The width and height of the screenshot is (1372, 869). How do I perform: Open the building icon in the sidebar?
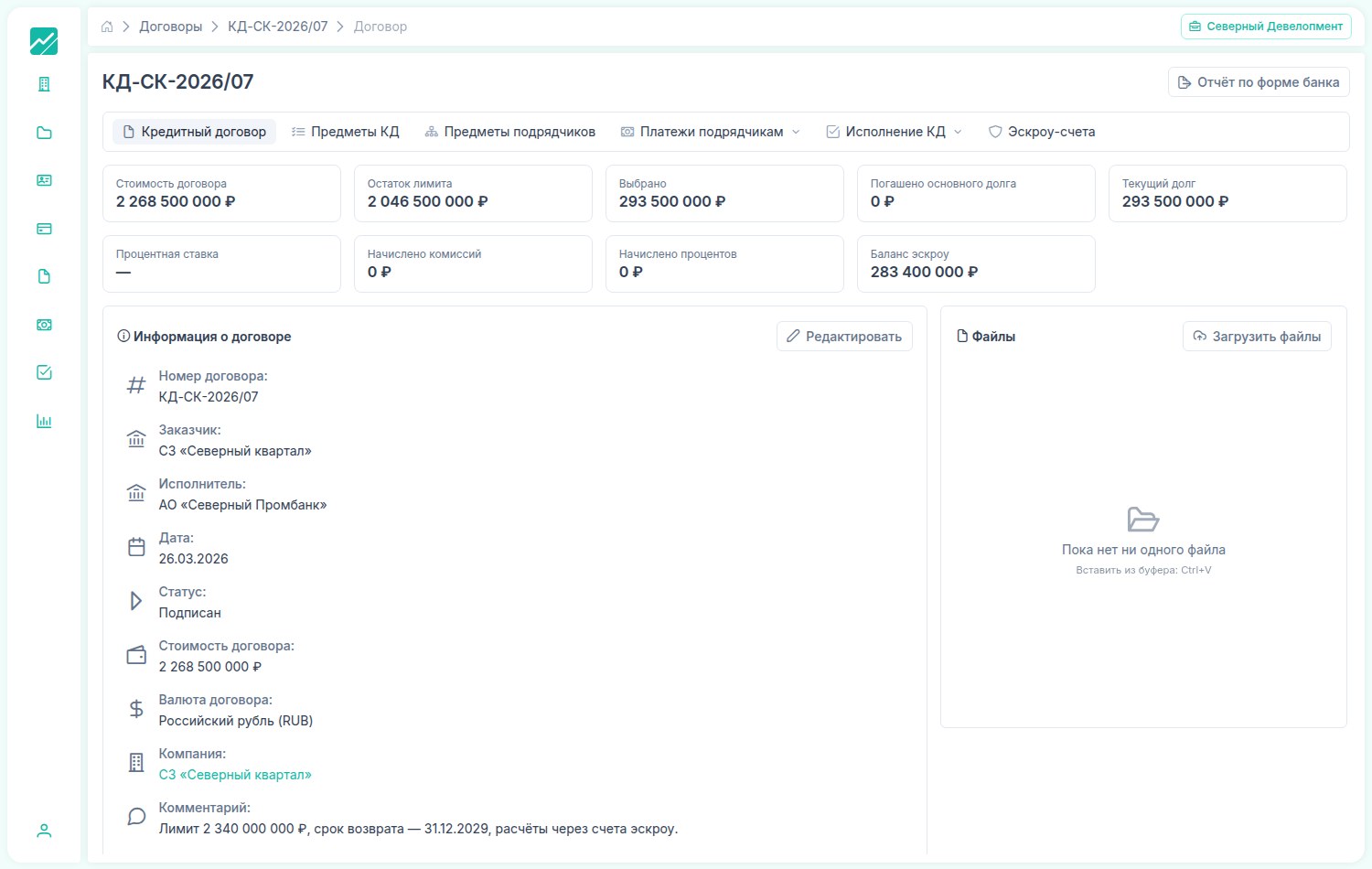[x=44, y=84]
